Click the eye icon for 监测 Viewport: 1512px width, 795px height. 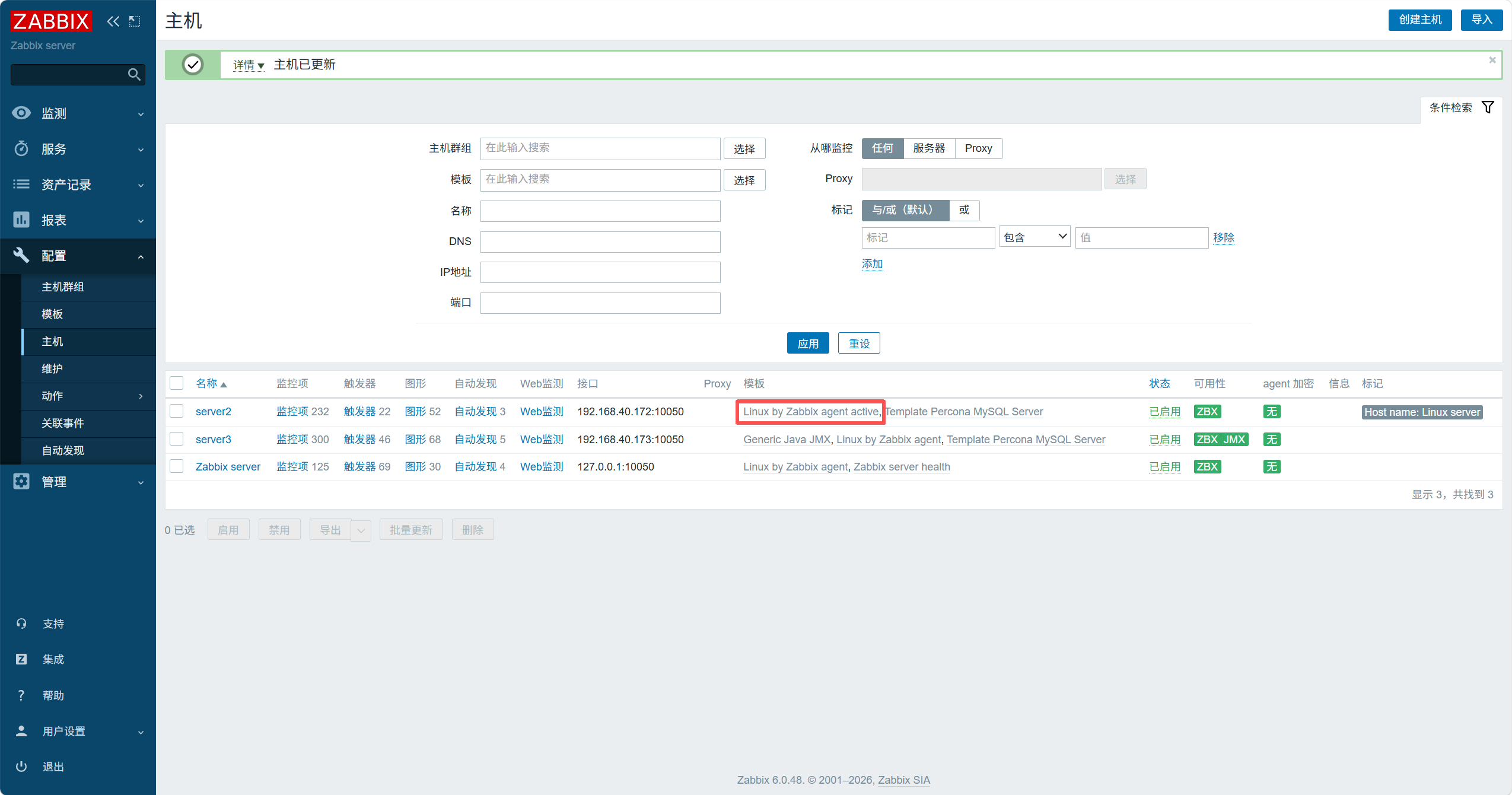pyautogui.click(x=21, y=113)
